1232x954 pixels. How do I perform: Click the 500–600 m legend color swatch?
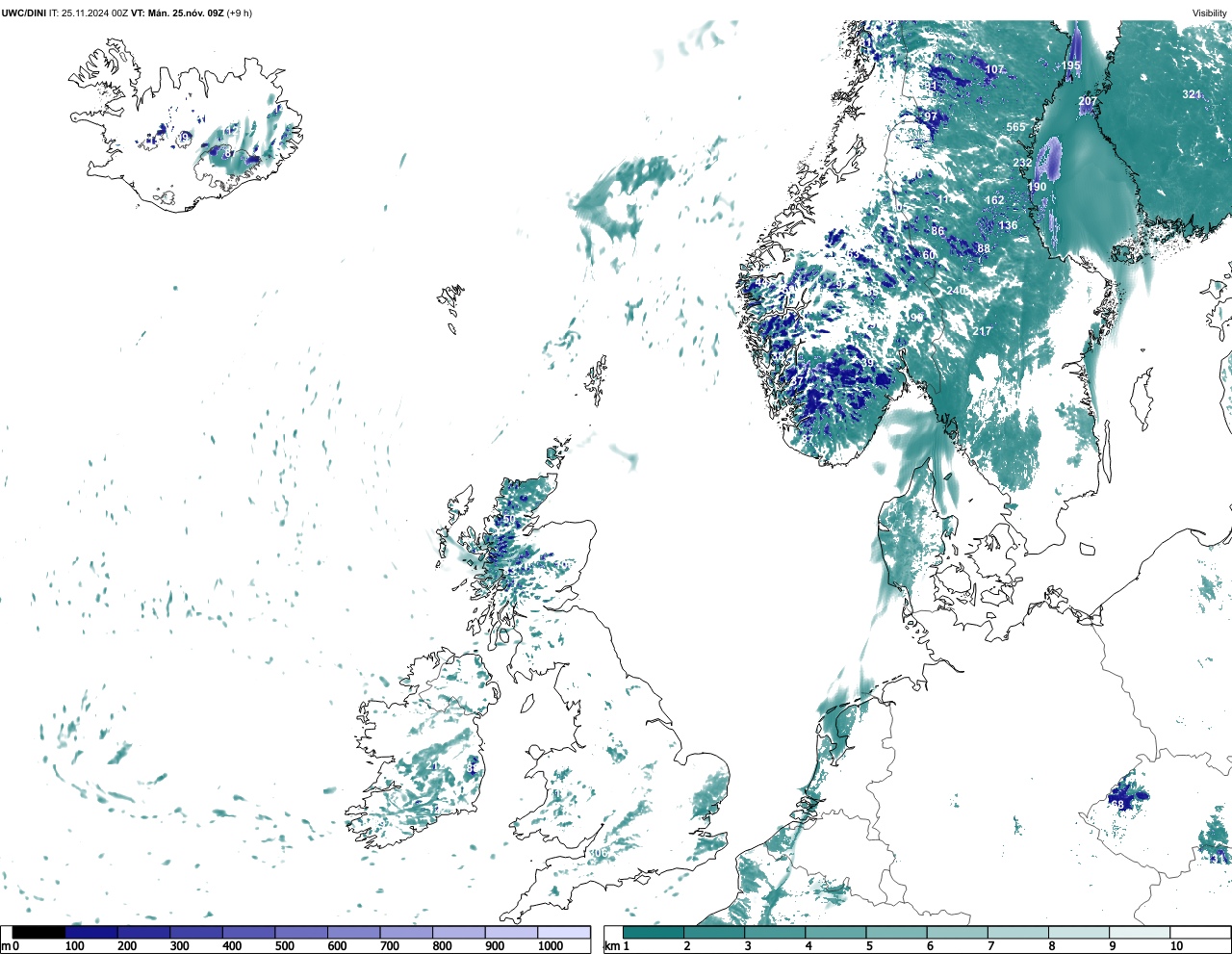pos(301,932)
